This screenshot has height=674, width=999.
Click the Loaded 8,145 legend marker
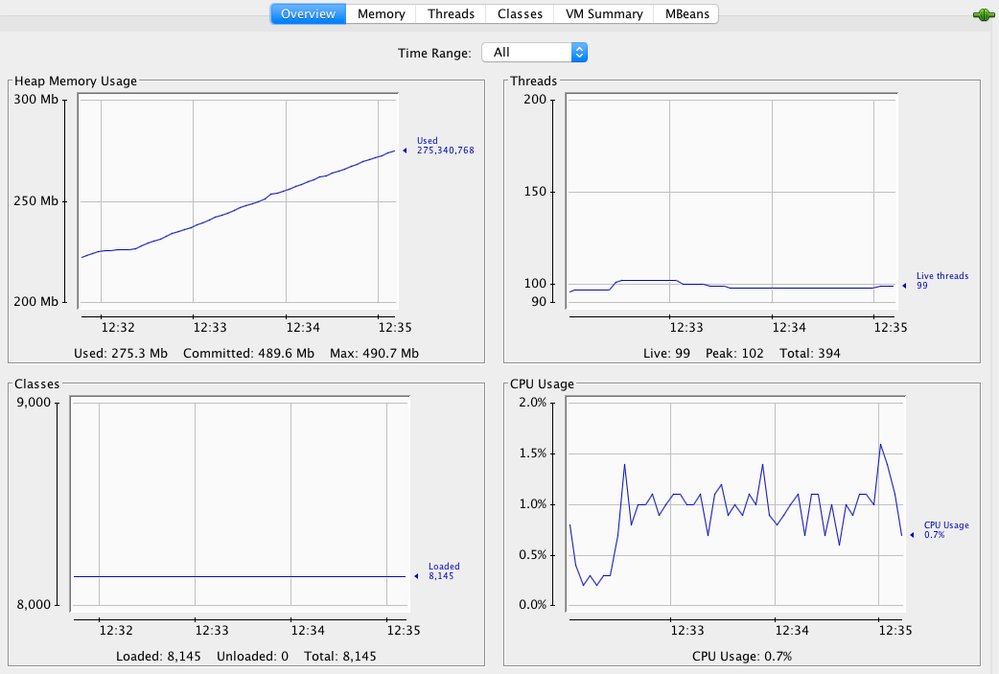416,577
